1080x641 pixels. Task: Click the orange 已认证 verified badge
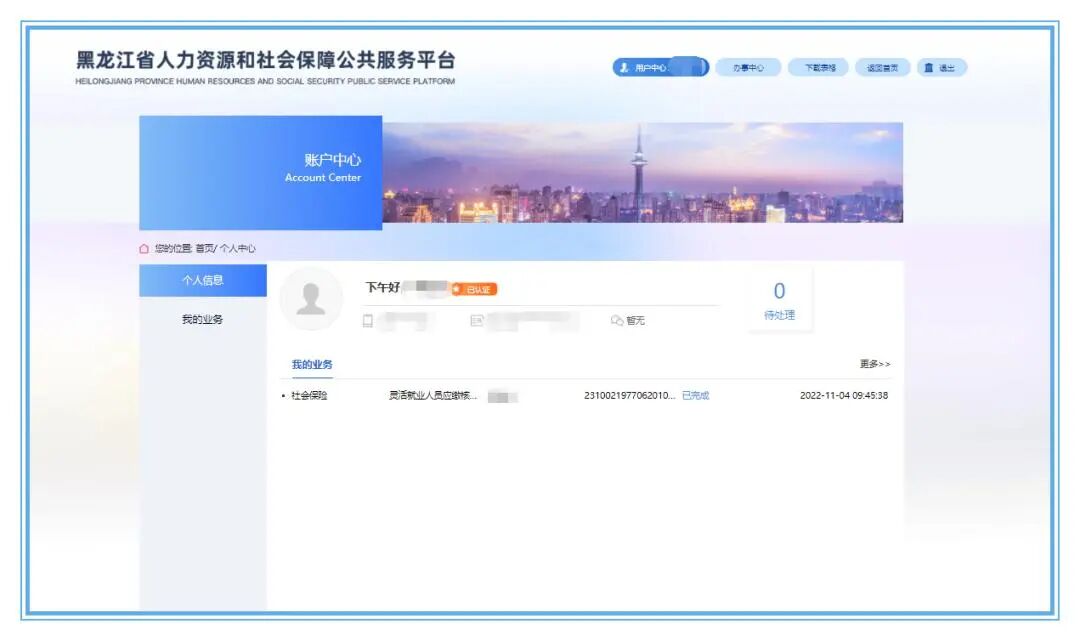click(x=474, y=289)
